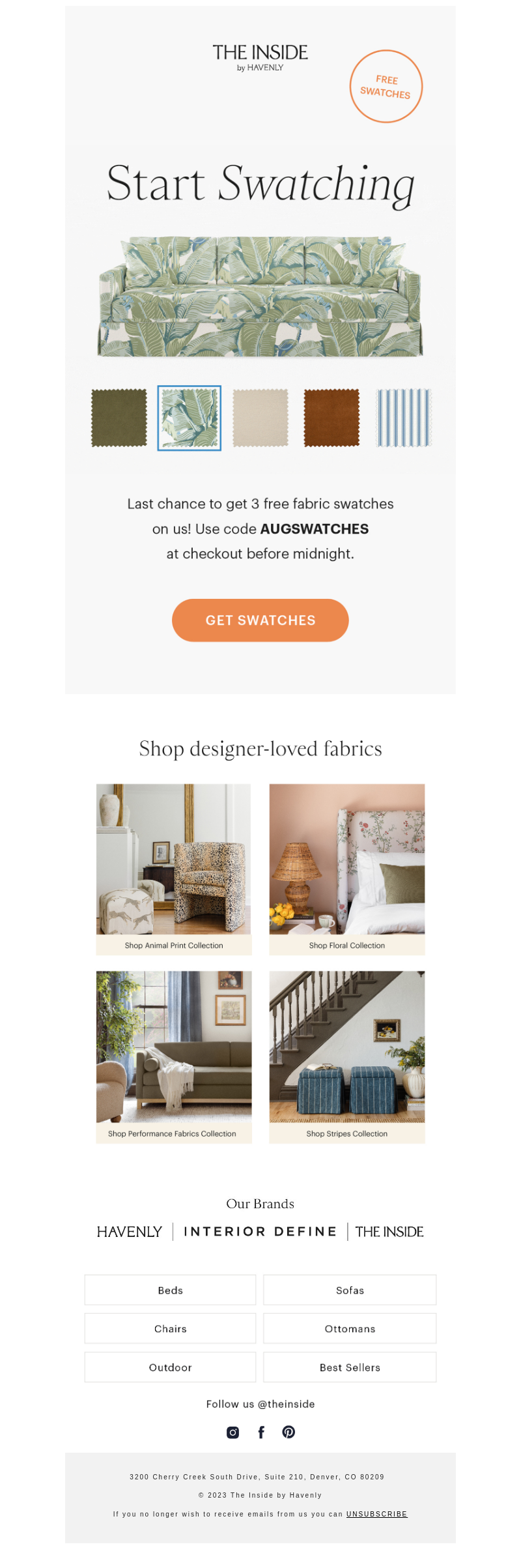Open the Havenly brand logo
The height and width of the screenshot is (1568, 521).
click(129, 1232)
